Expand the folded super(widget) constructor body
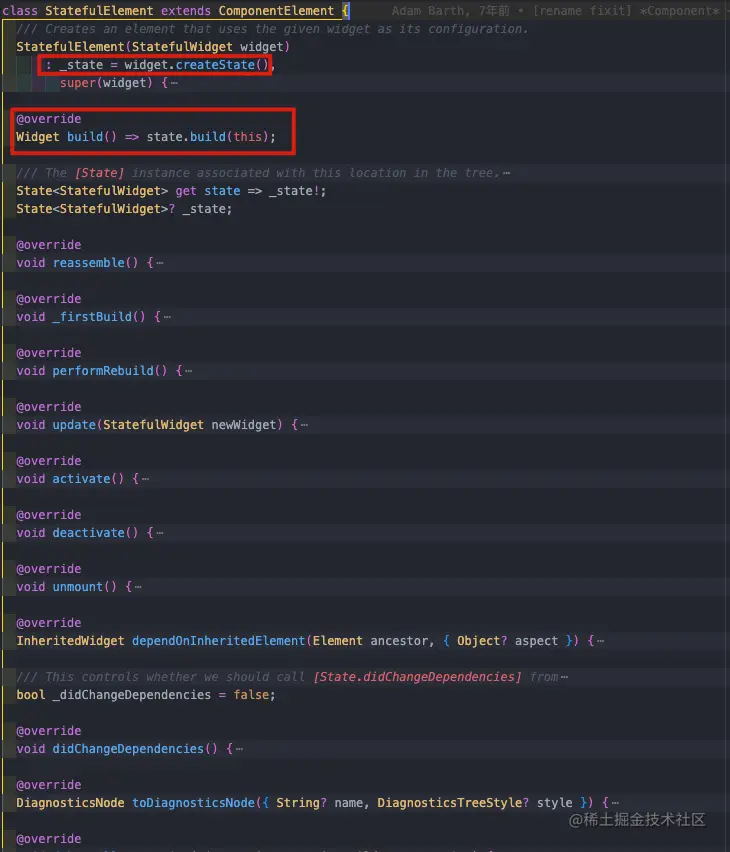Screen dimensions: 730x852 pos(174,83)
